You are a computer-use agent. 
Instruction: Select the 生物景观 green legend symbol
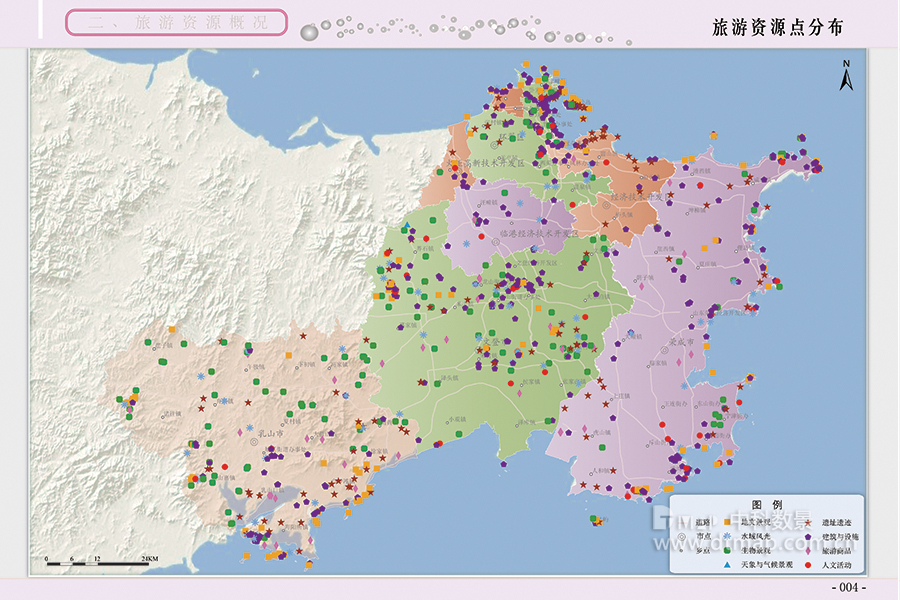click(x=727, y=550)
